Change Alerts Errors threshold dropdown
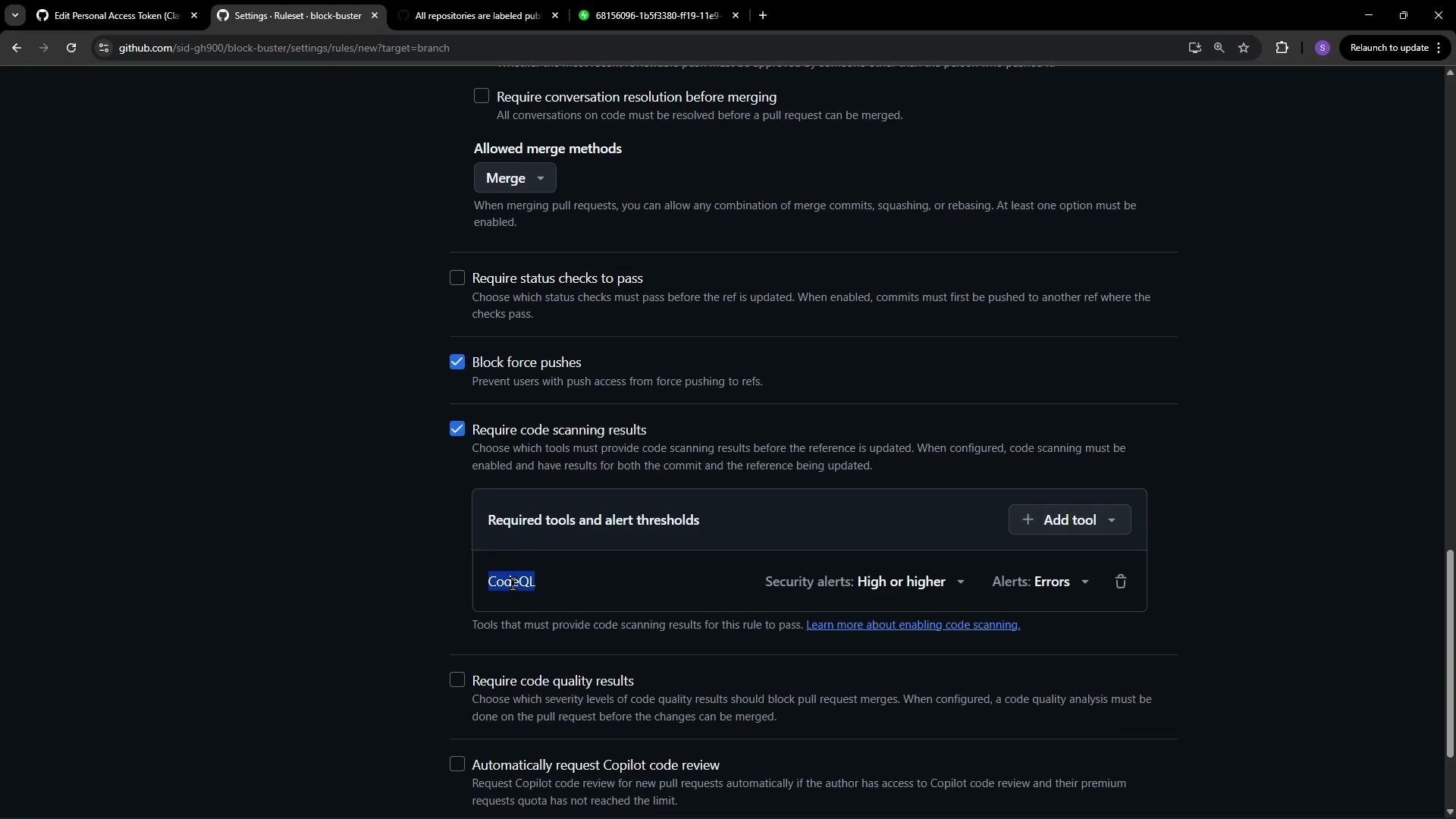Screen dimensions: 1456x819 coord(1040,582)
